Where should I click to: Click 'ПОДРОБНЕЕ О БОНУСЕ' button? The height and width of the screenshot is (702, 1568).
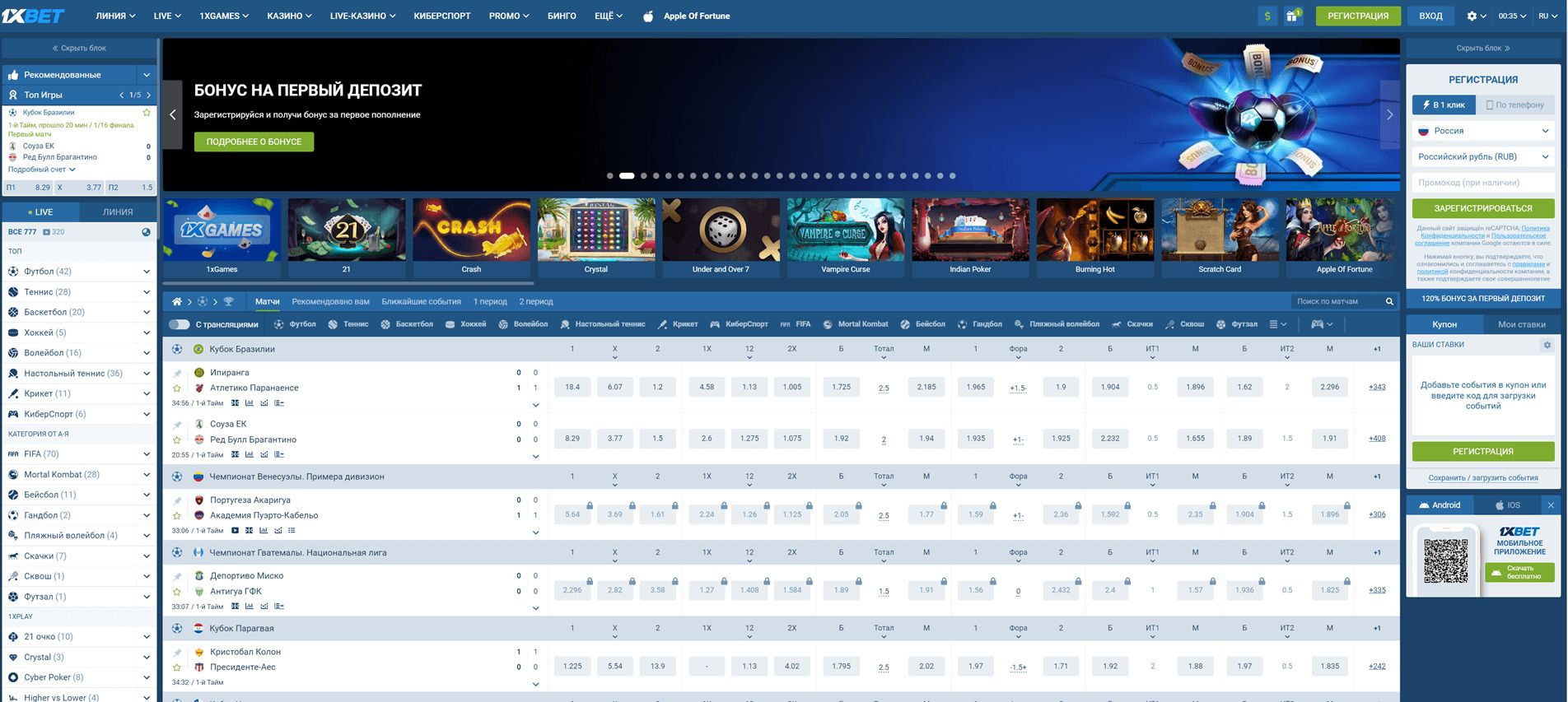(x=254, y=142)
